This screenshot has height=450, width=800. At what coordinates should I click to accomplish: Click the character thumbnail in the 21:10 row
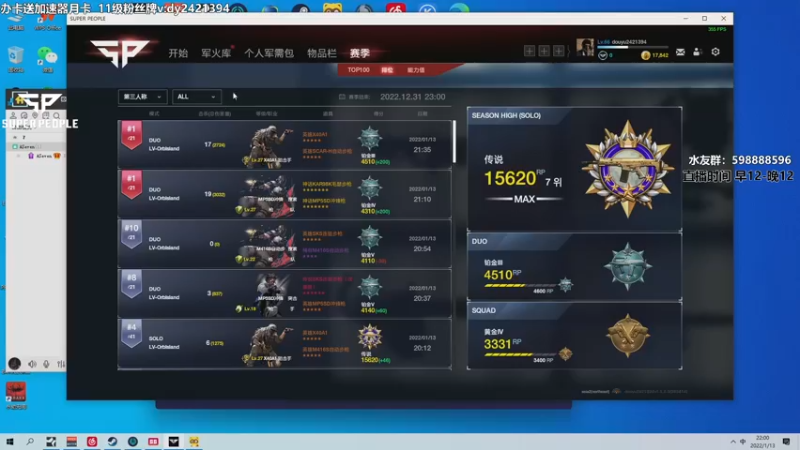[x=268, y=194]
